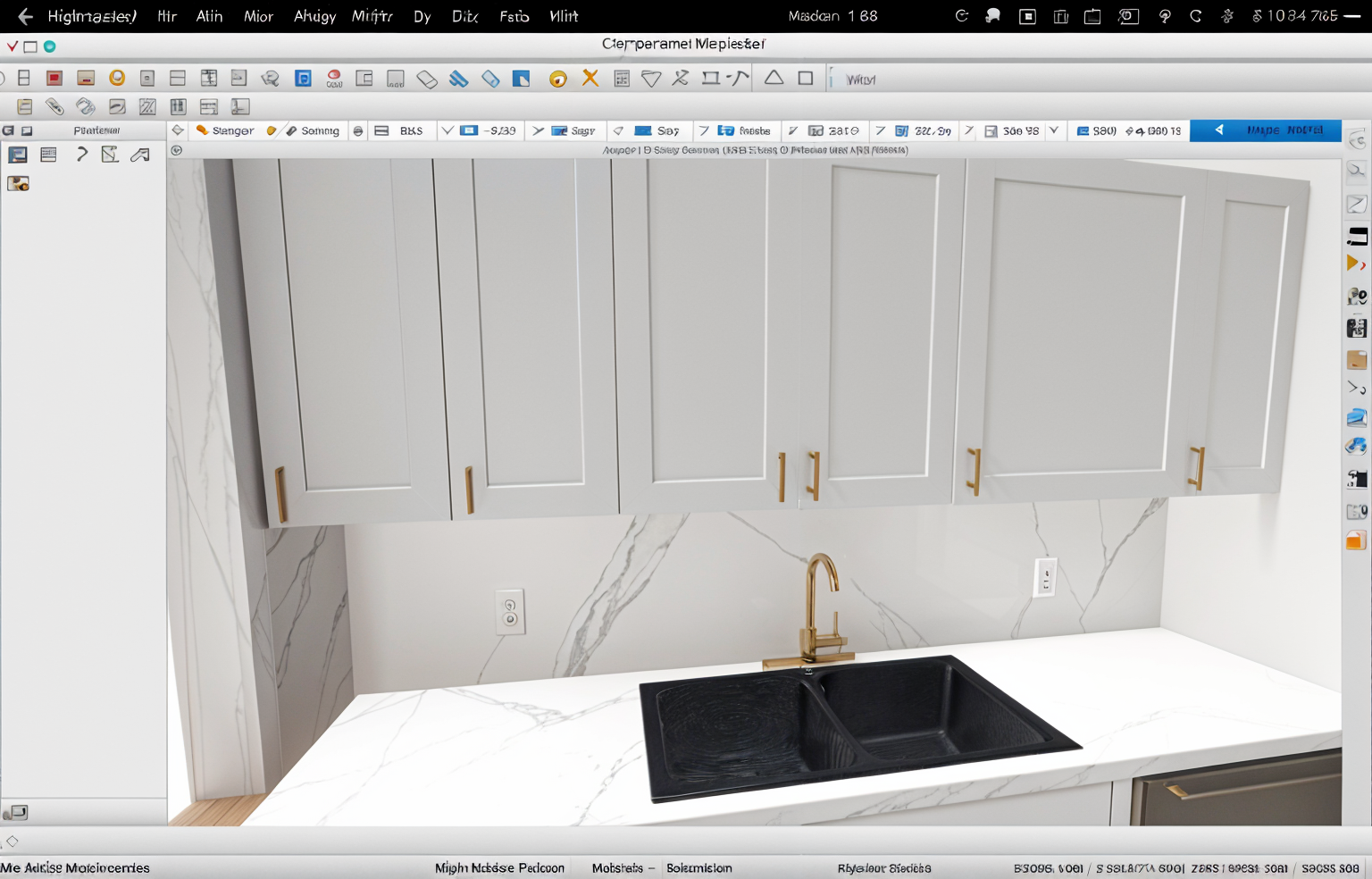Select the triangle shape tool

click(774, 78)
